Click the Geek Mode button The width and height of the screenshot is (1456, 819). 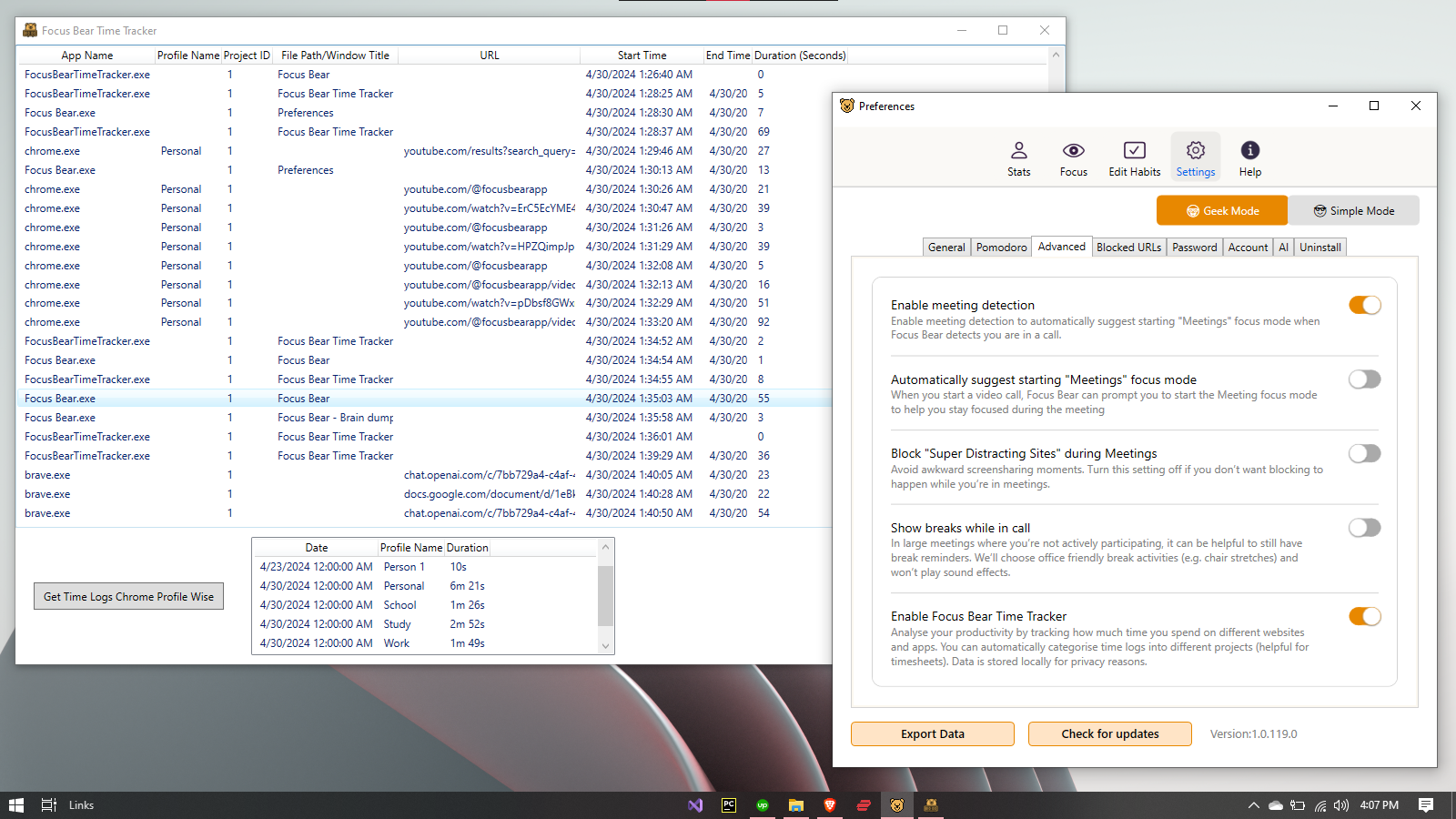point(1222,210)
